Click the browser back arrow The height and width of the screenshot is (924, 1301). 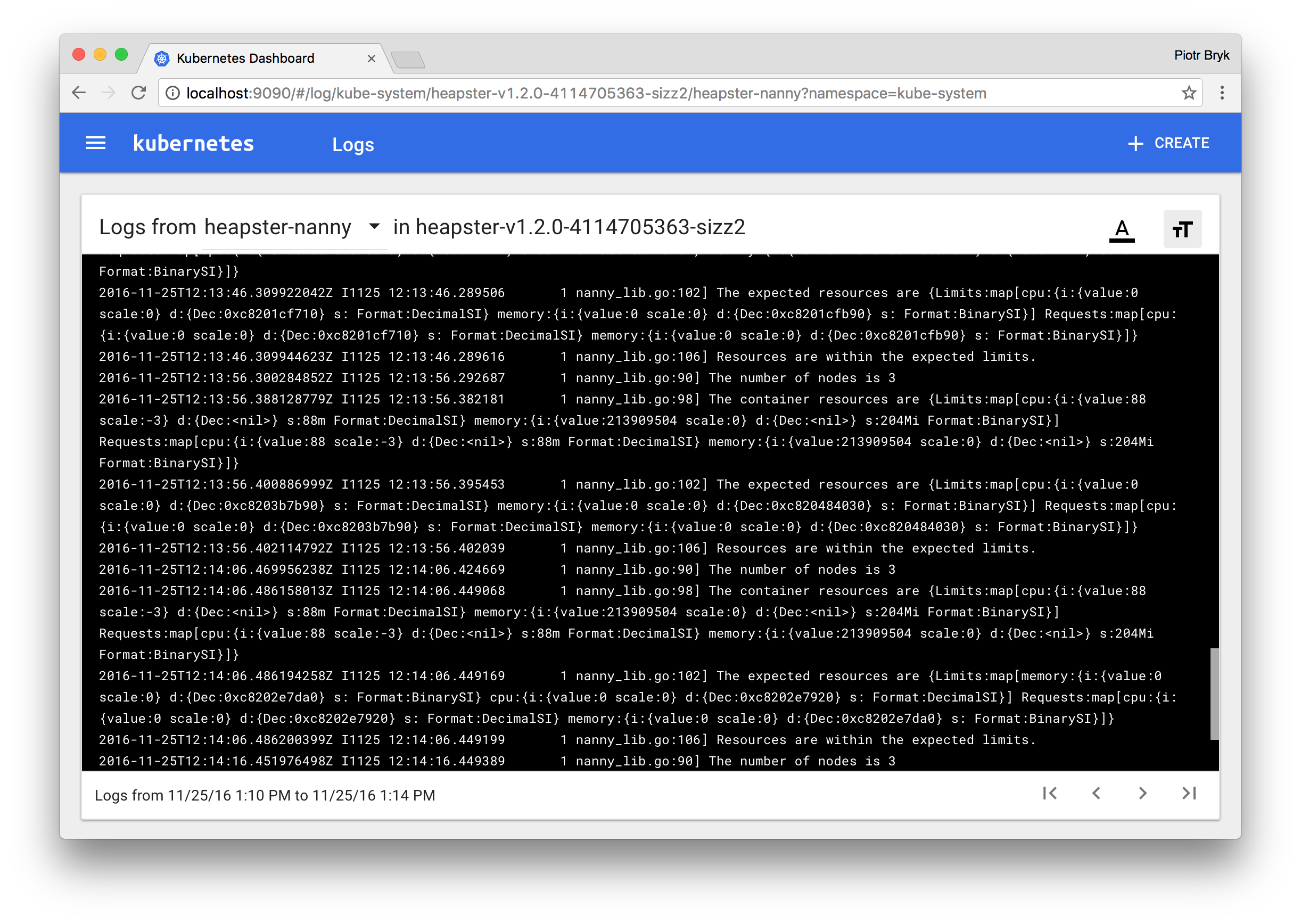(x=78, y=93)
